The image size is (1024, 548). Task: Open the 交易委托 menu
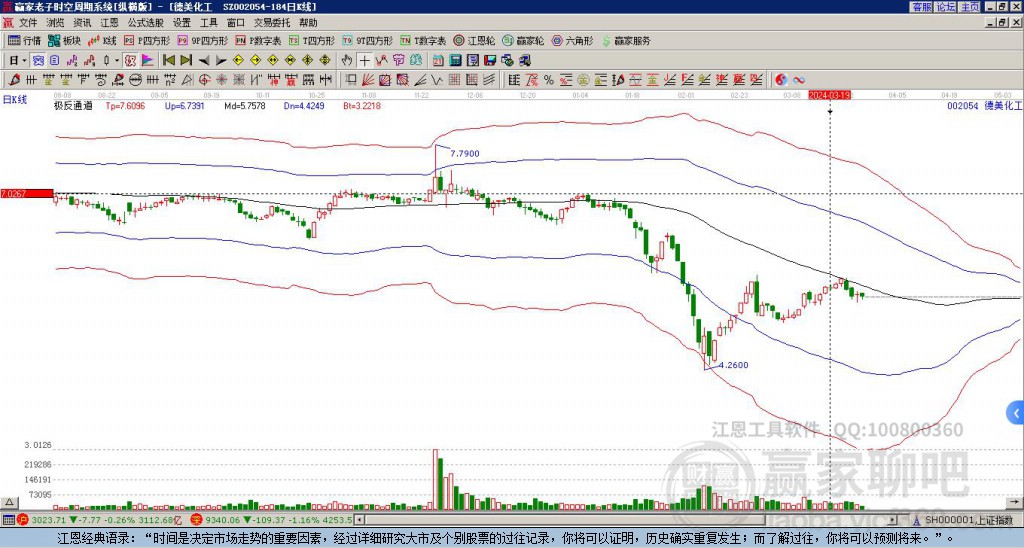(x=272, y=23)
